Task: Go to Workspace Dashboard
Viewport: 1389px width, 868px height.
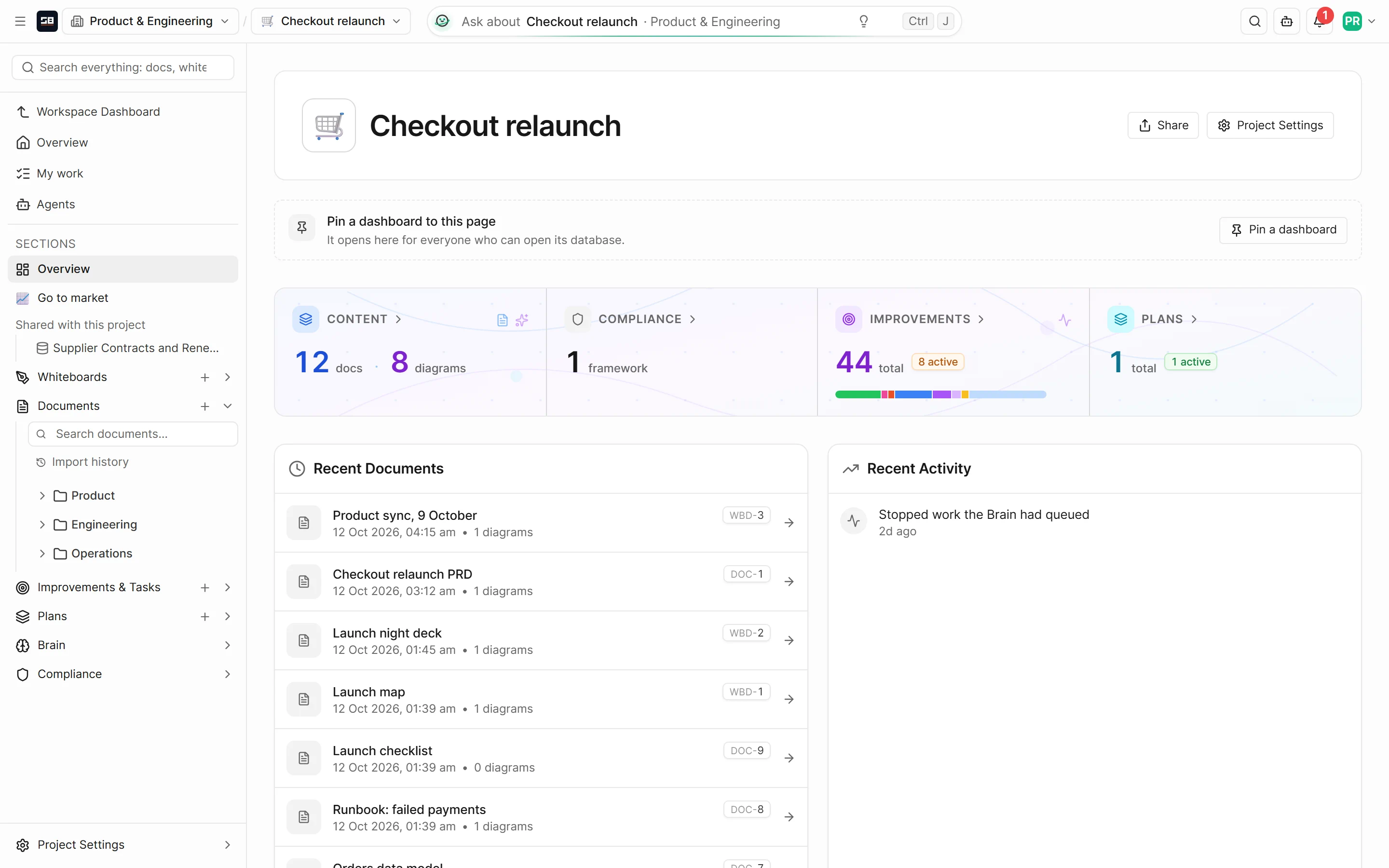Action: [123, 111]
